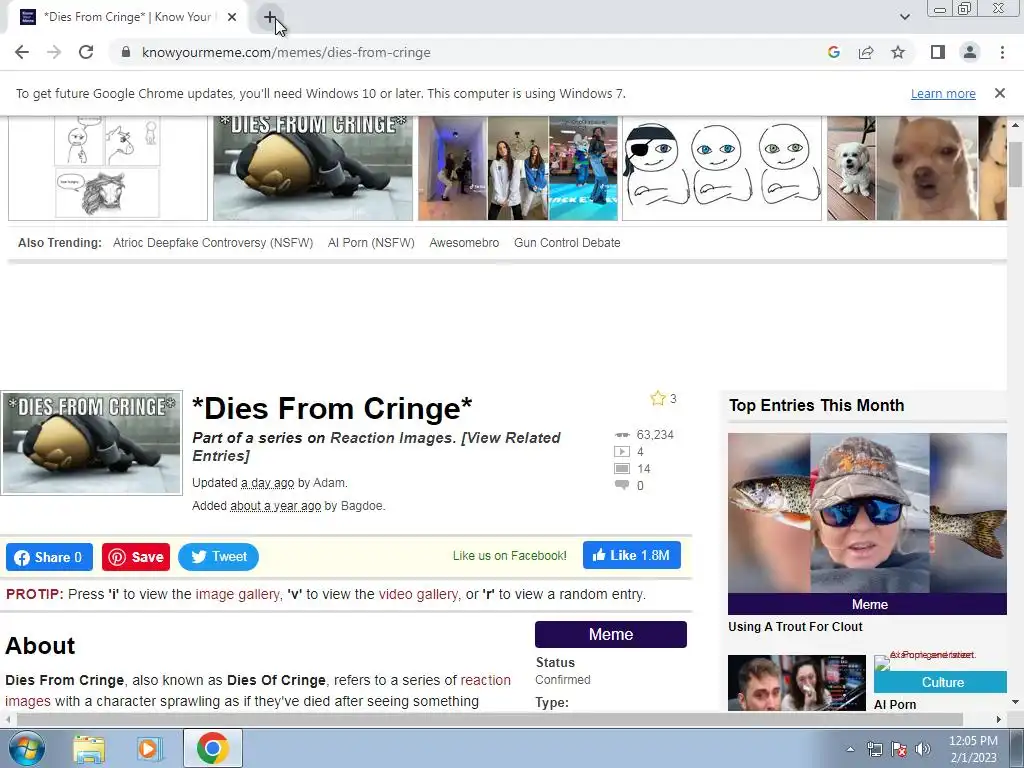Open clock showing 12:05 PM
The width and height of the screenshot is (1024, 768).
click(973, 749)
